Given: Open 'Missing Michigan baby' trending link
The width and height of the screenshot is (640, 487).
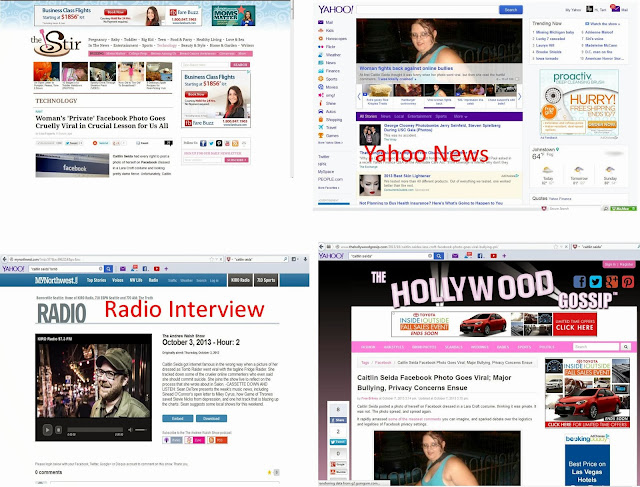Looking at the screenshot, I should (x=555, y=32).
